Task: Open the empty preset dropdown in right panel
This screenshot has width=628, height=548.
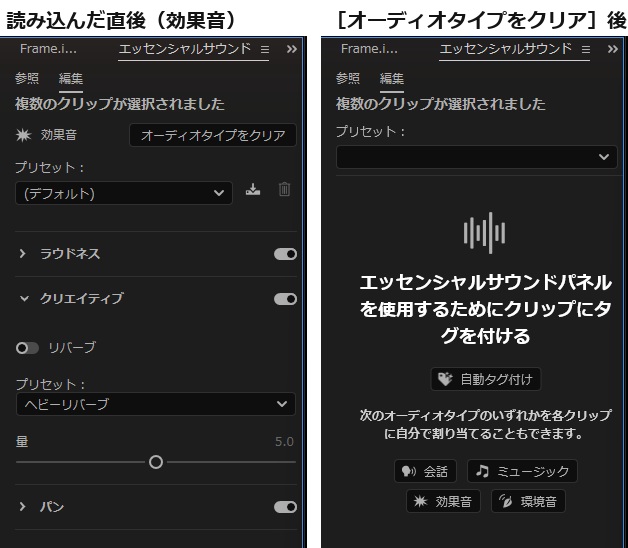Action: 477,157
